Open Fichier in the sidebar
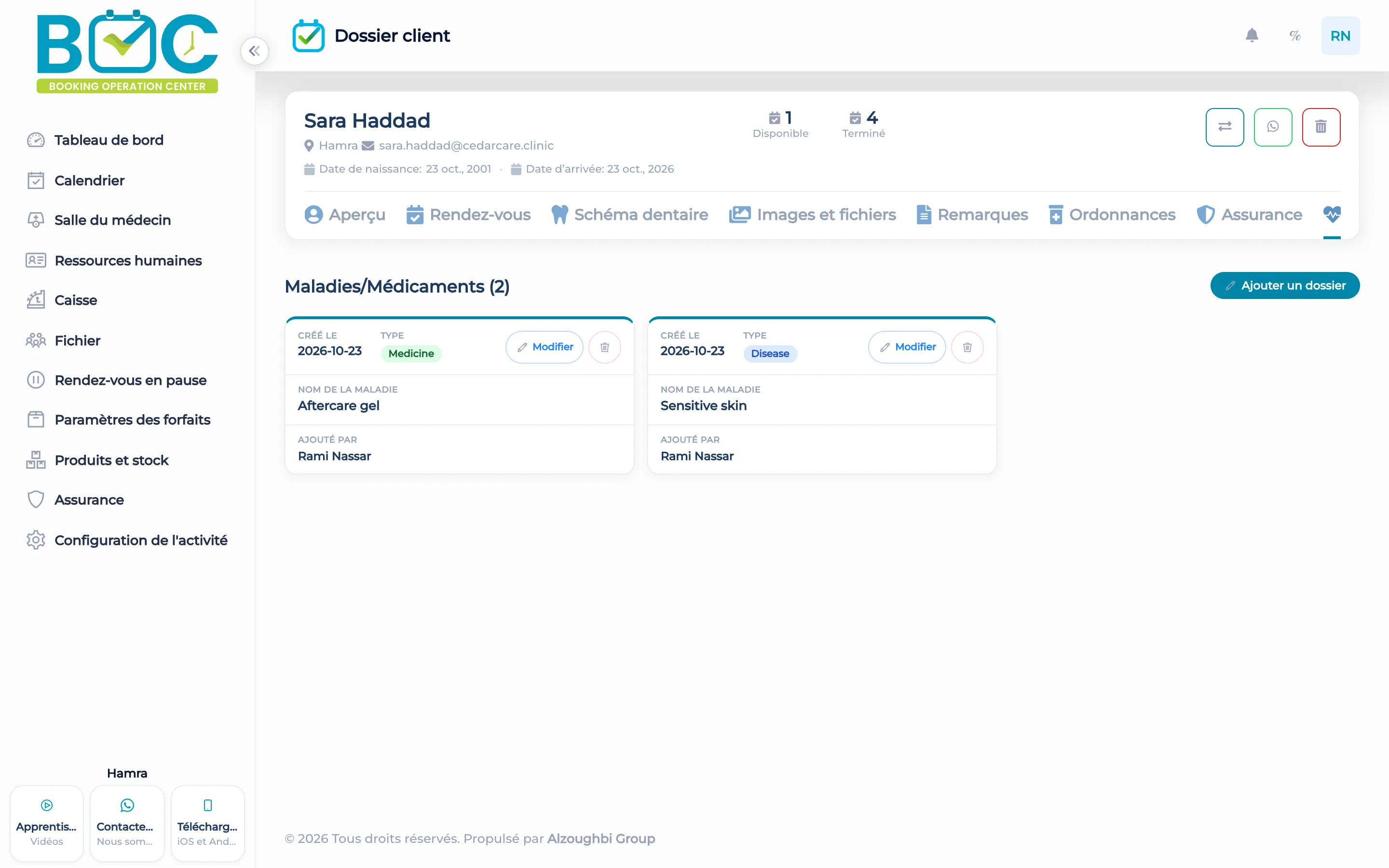The height and width of the screenshot is (868, 1389). click(63, 340)
